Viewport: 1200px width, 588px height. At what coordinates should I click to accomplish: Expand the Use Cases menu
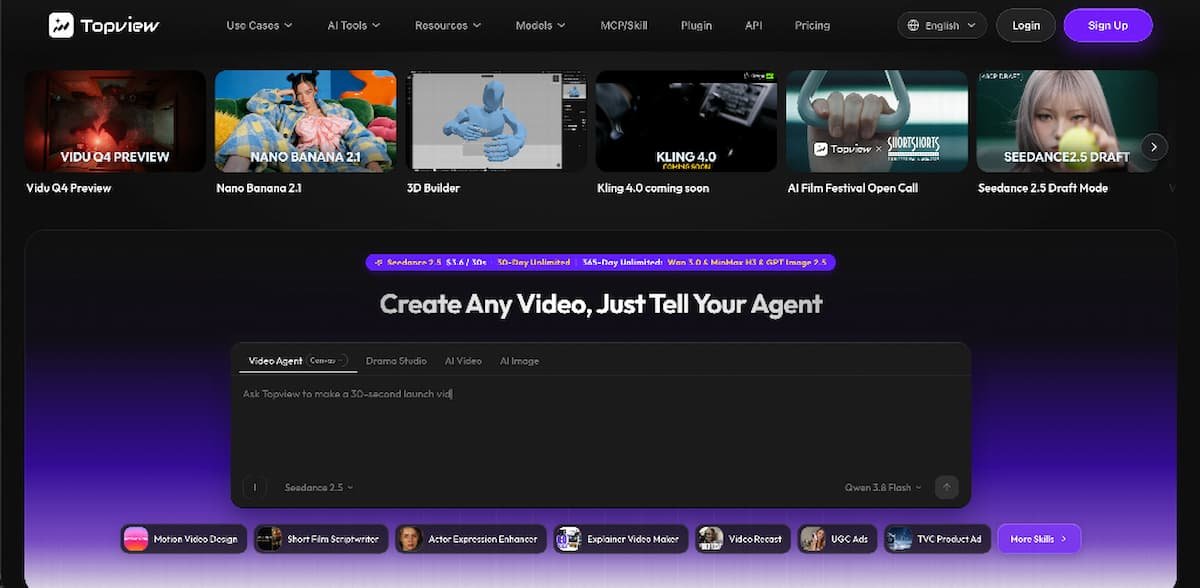click(259, 25)
